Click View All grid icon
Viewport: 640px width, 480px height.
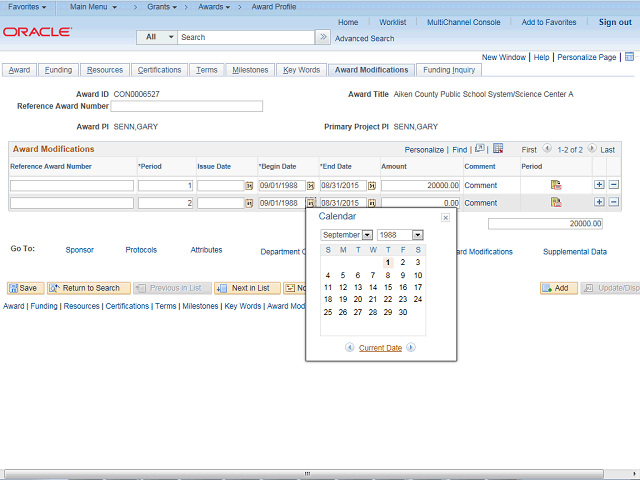coord(480,148)
